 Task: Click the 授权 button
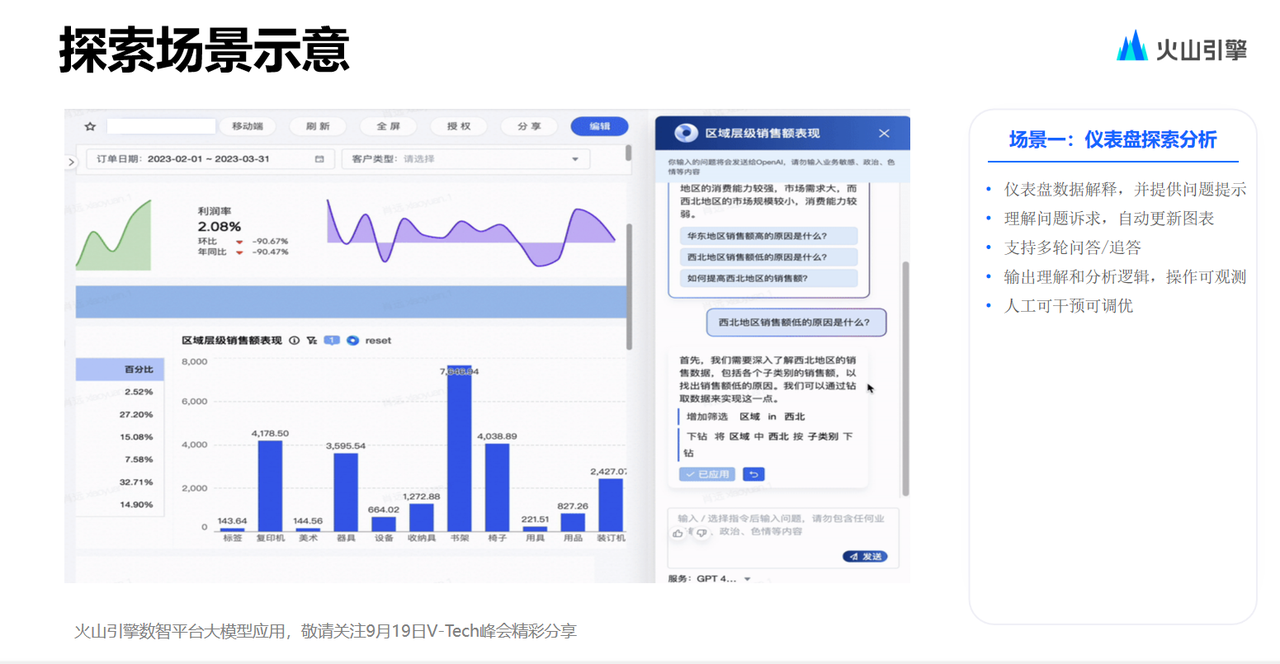tap(459, 127)
